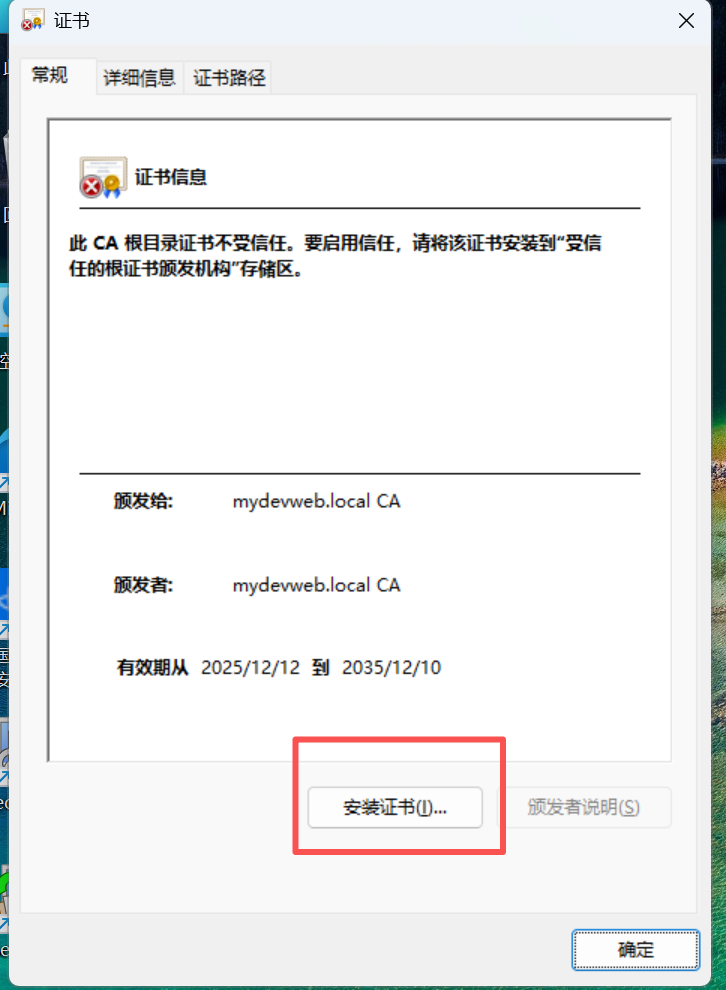This screenshot has height=990, width=726.
Task: Switch to the 常规 tab
Action: (50, 75)
